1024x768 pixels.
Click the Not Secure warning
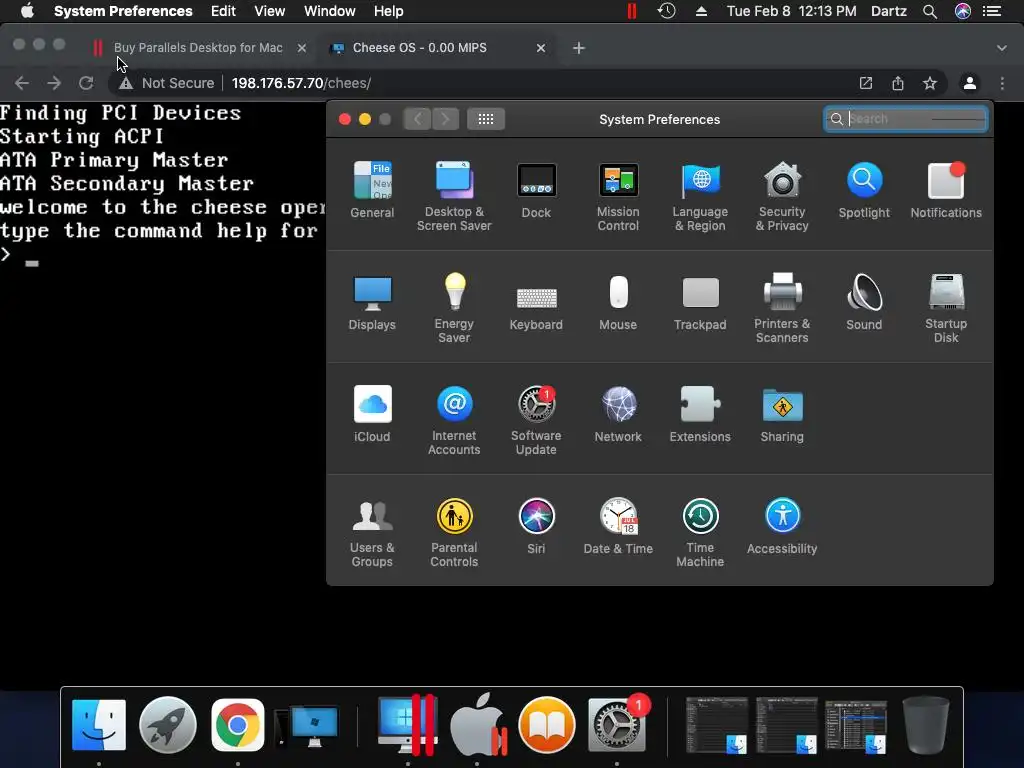[x=167, y=83]
